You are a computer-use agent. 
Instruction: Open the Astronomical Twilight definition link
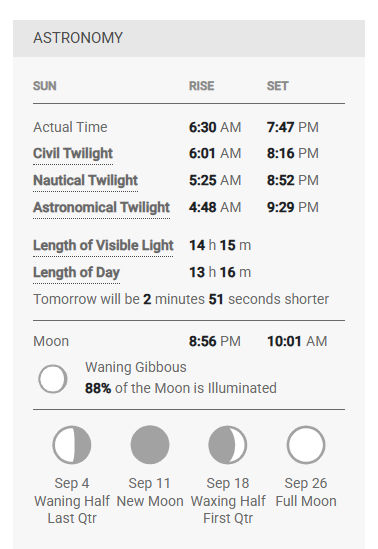pyautogui.click(x=102, y=207)
